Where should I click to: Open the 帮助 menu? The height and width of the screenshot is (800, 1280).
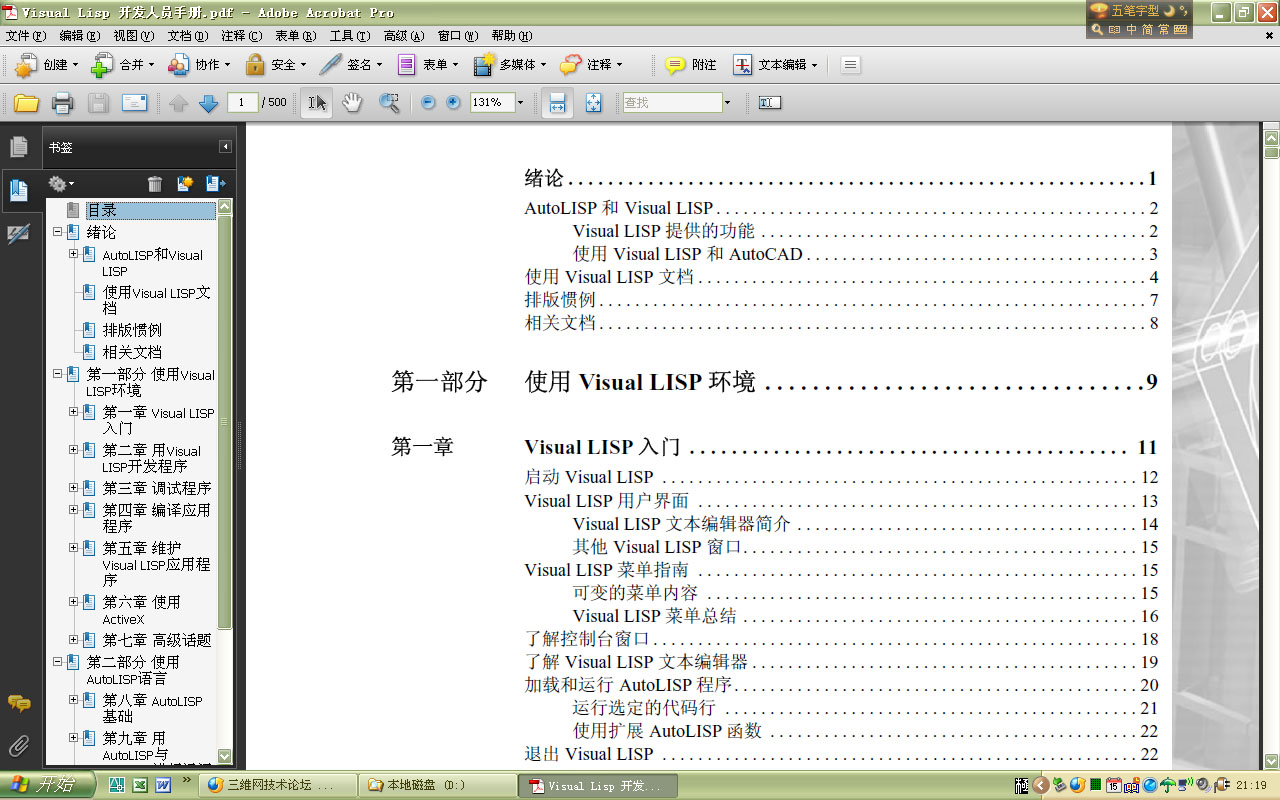511,36
